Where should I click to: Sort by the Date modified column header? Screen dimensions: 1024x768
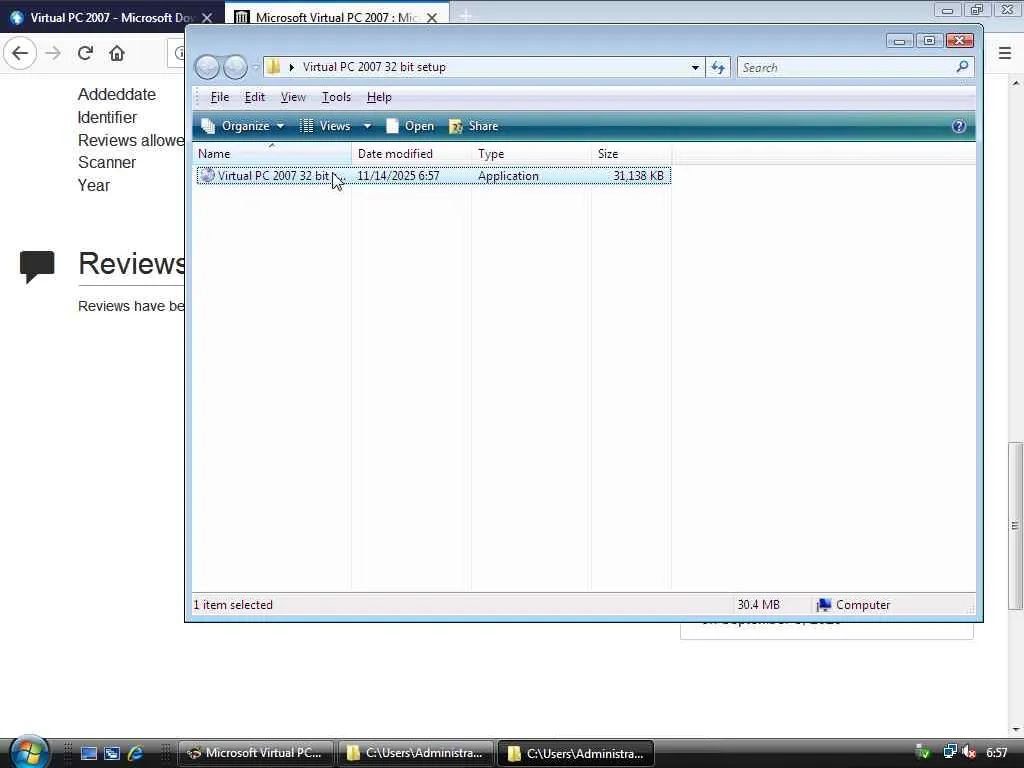click(411, 153)
